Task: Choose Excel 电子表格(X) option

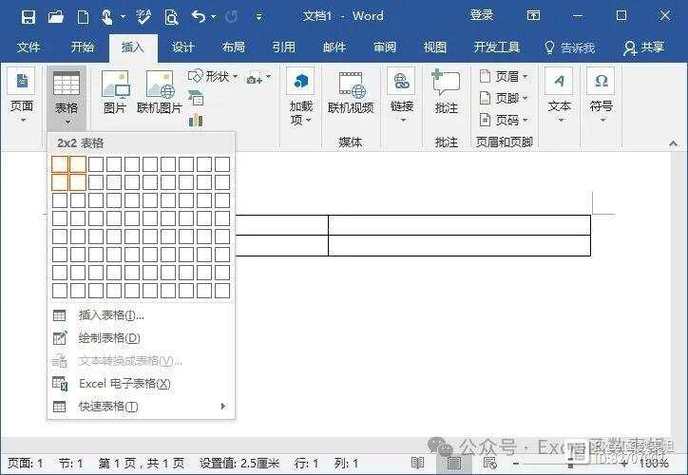Action: click(x=140, y=384)
